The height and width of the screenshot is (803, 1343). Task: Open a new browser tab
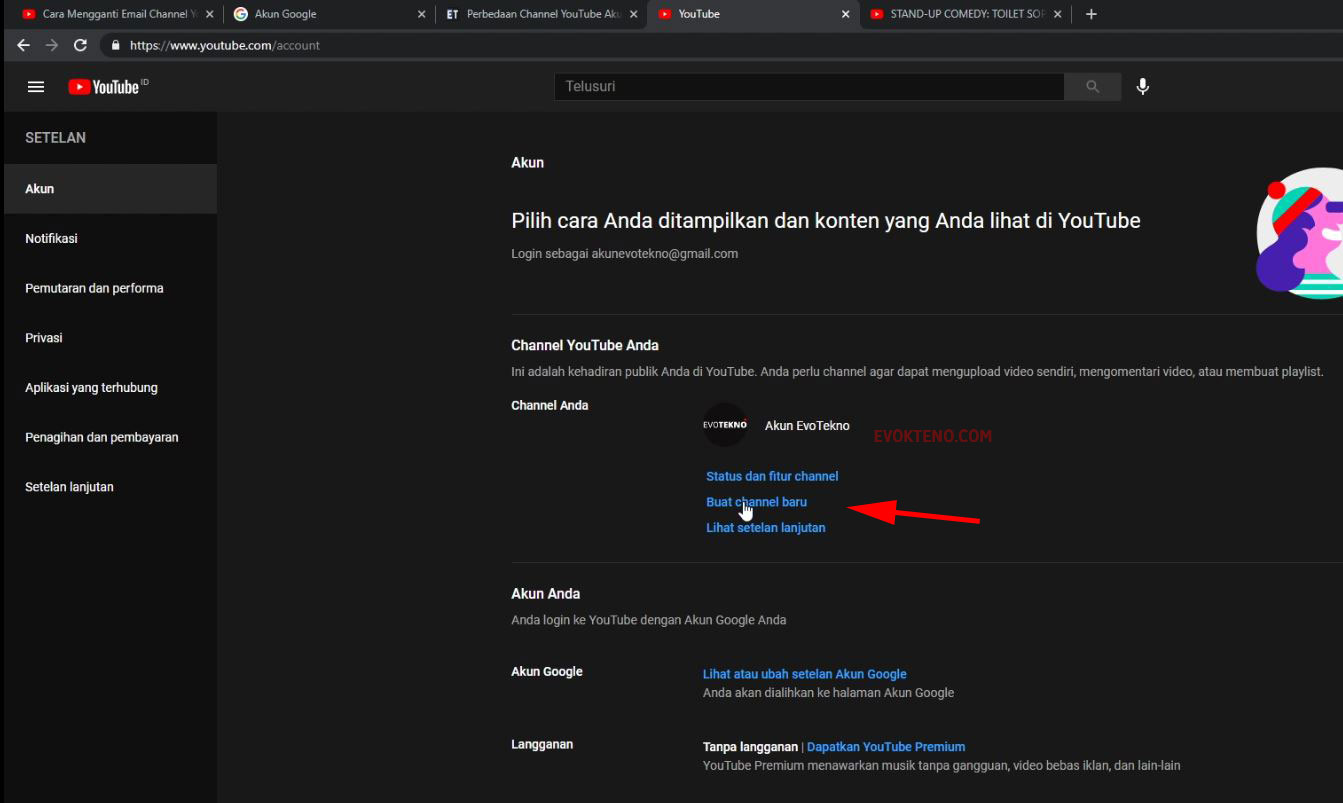pyautogui.click(x=1091, y=14)
